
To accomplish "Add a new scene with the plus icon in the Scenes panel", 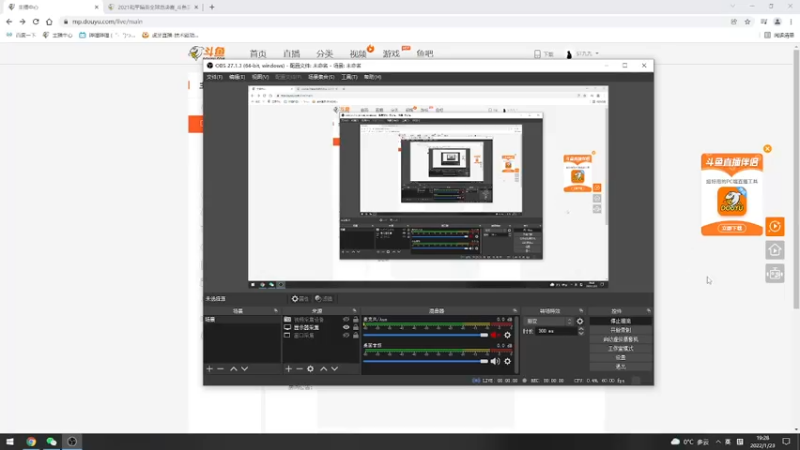I will point(209,368).
